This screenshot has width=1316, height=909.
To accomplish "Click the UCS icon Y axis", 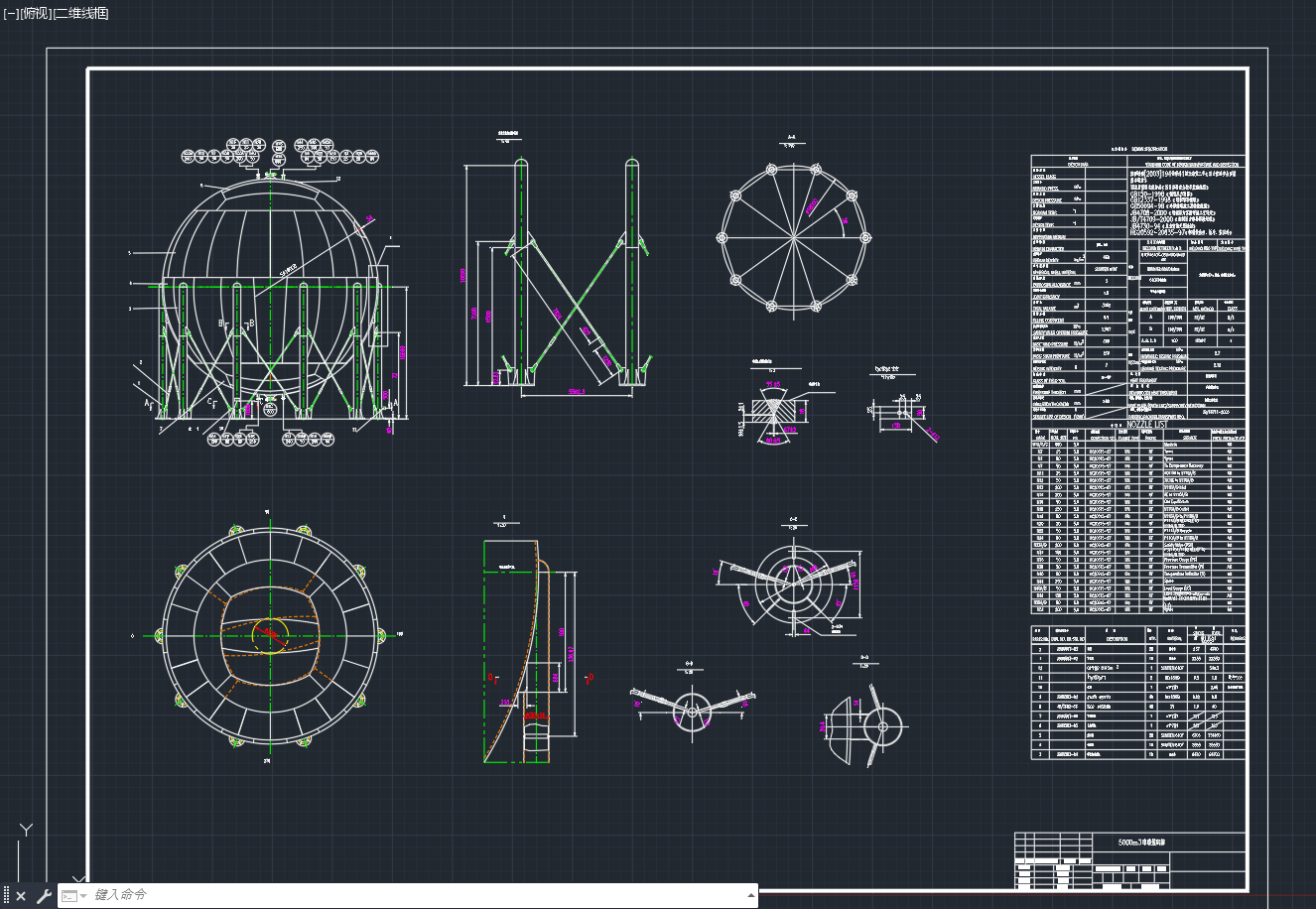I will (x=27, y=830).
